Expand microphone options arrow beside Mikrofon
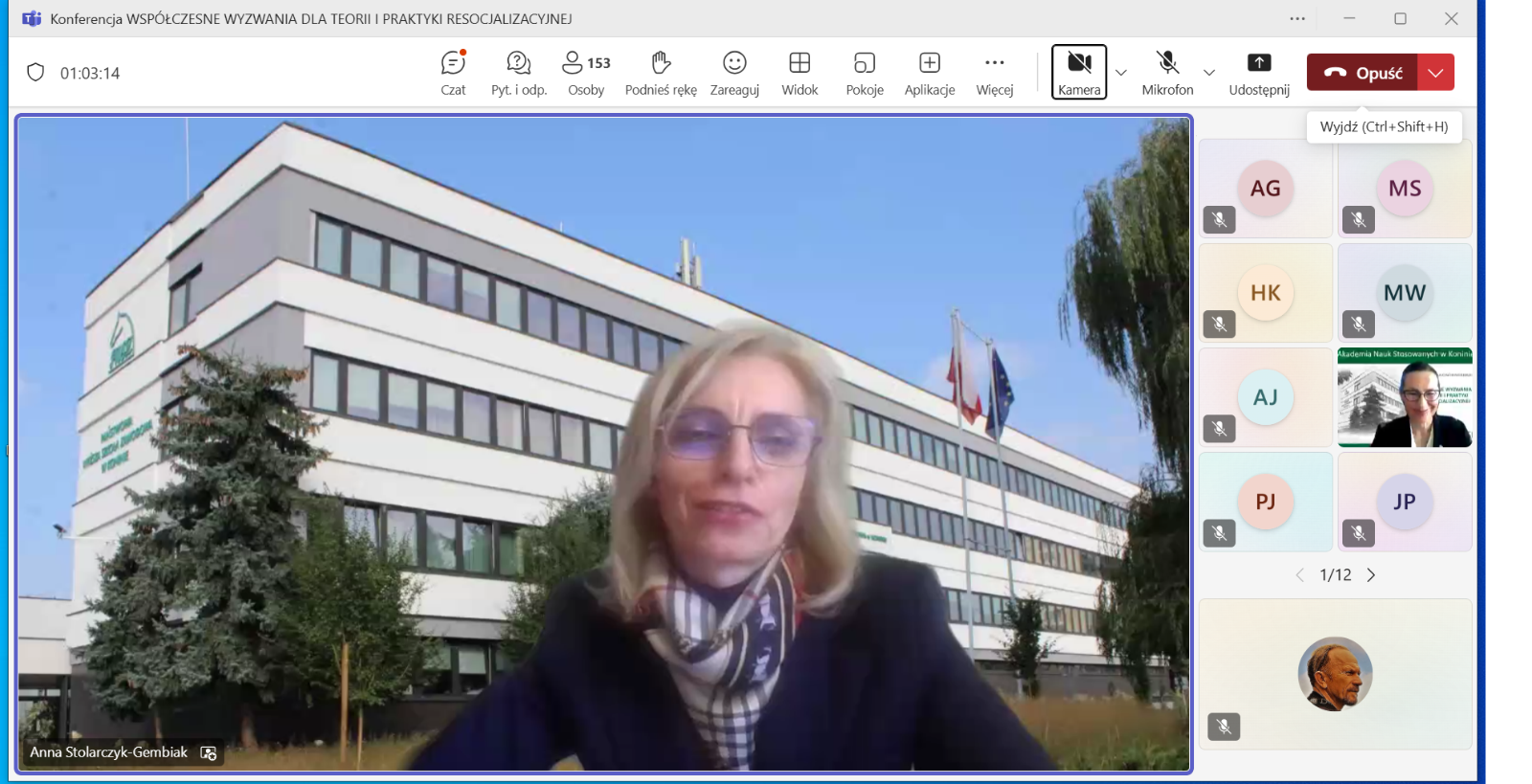Image resolution: width=1532 pixels, height=784 pixels. click(1209, 73)
